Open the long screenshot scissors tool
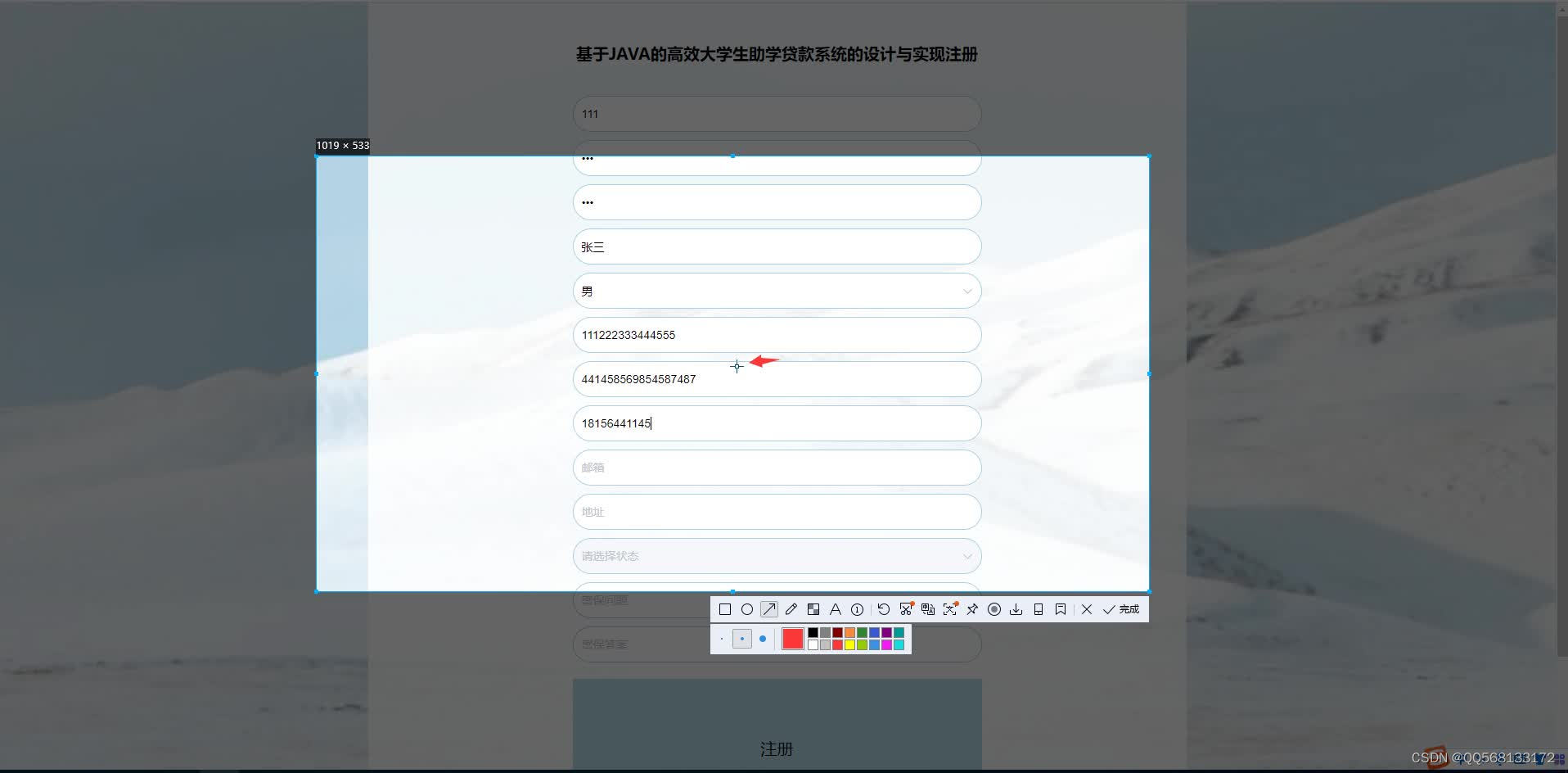The width and height of the screenshot is (1568, 773). 906,608
